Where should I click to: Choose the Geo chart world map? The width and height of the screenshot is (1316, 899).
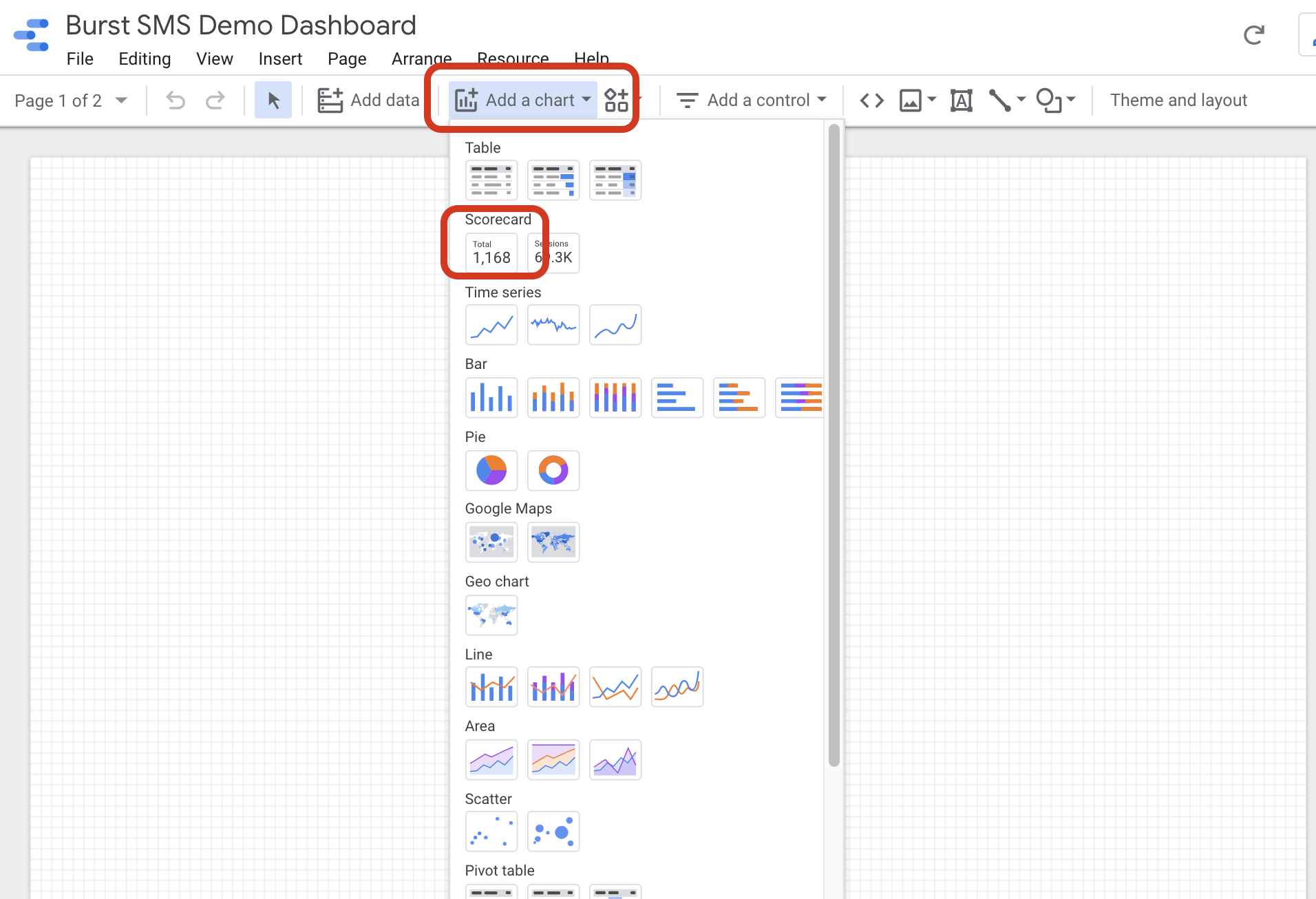[x=491, y=615]
